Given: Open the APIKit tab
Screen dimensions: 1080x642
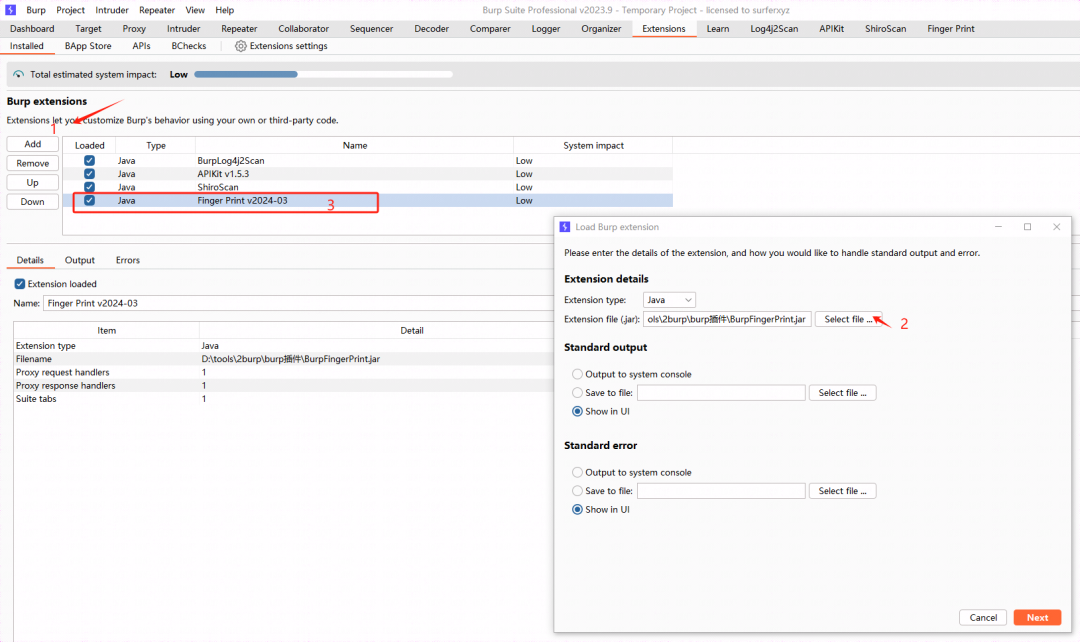Looking at the screenshot, I should pyautogui.click(x=831, y=29).
